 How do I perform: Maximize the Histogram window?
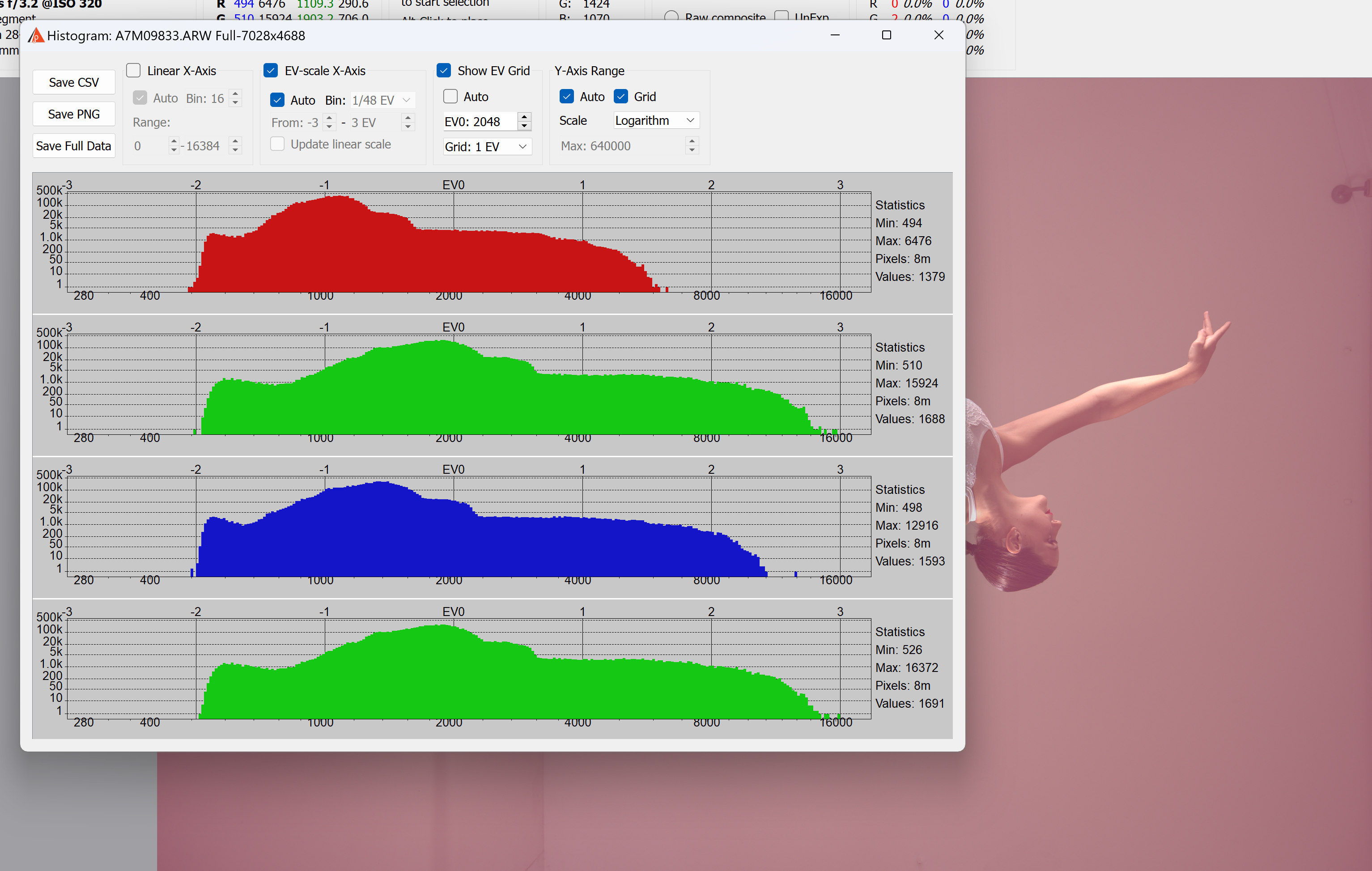(x=886, y=35)
